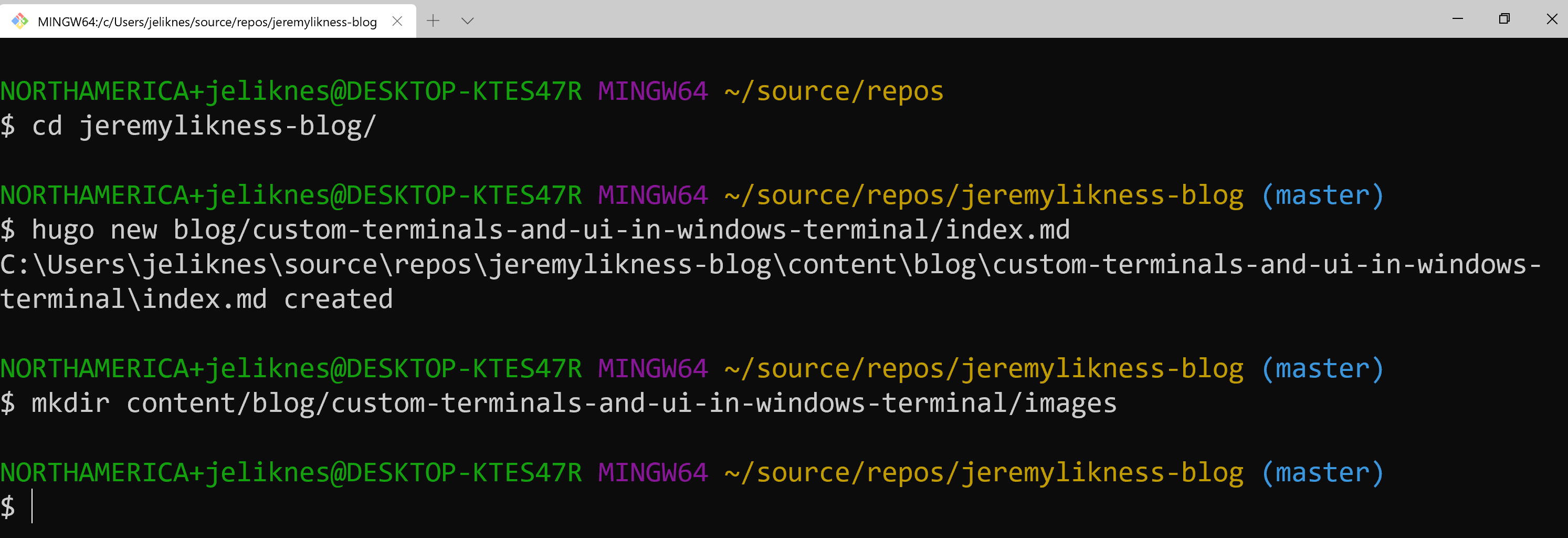Open a new terminal tab with the plus button
The width and height of the screenshot is (1568, 538).
click(433, 20)
